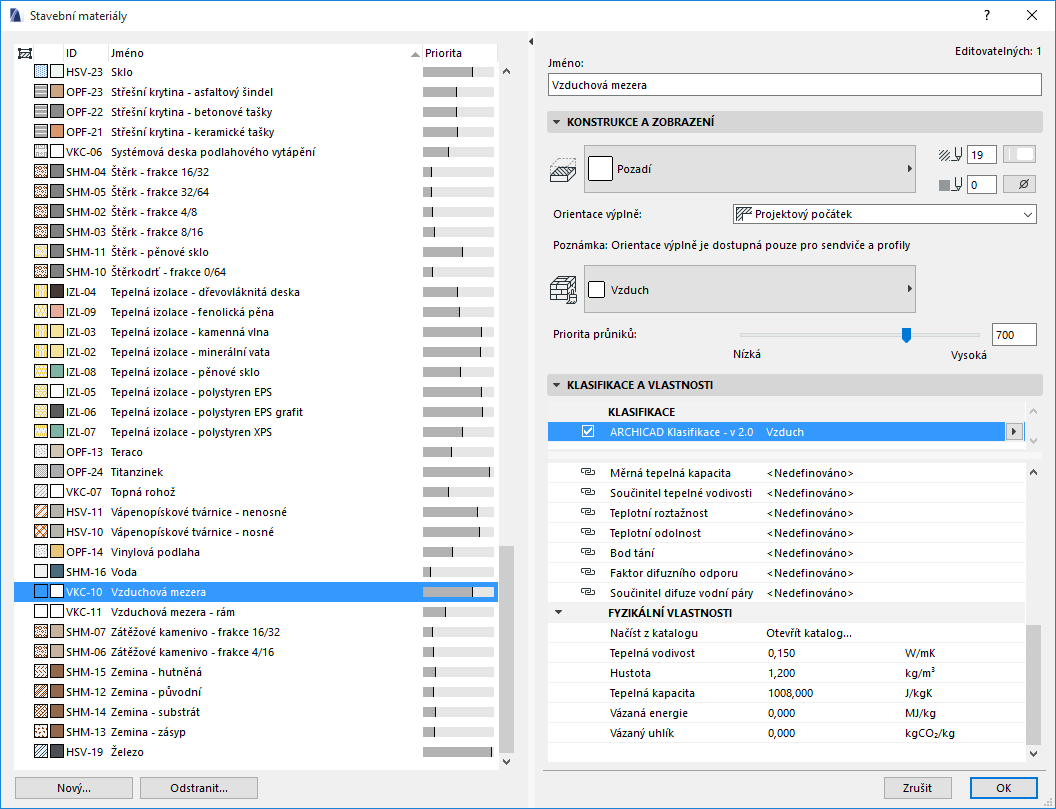Screen dimensions: 1056x809
Task: Open the transparent background pen swatch
Action: pos(1020,185)
